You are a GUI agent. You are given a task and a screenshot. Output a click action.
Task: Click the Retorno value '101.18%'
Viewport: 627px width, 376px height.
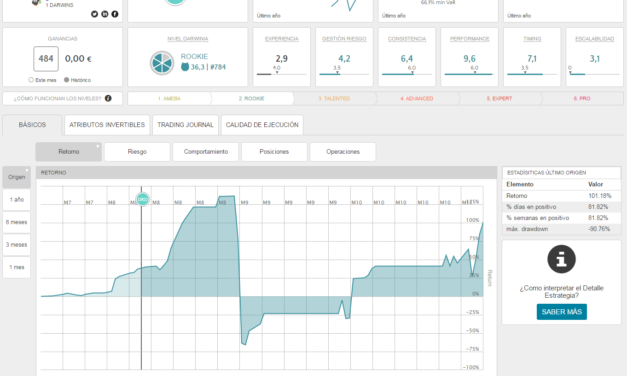599,196
